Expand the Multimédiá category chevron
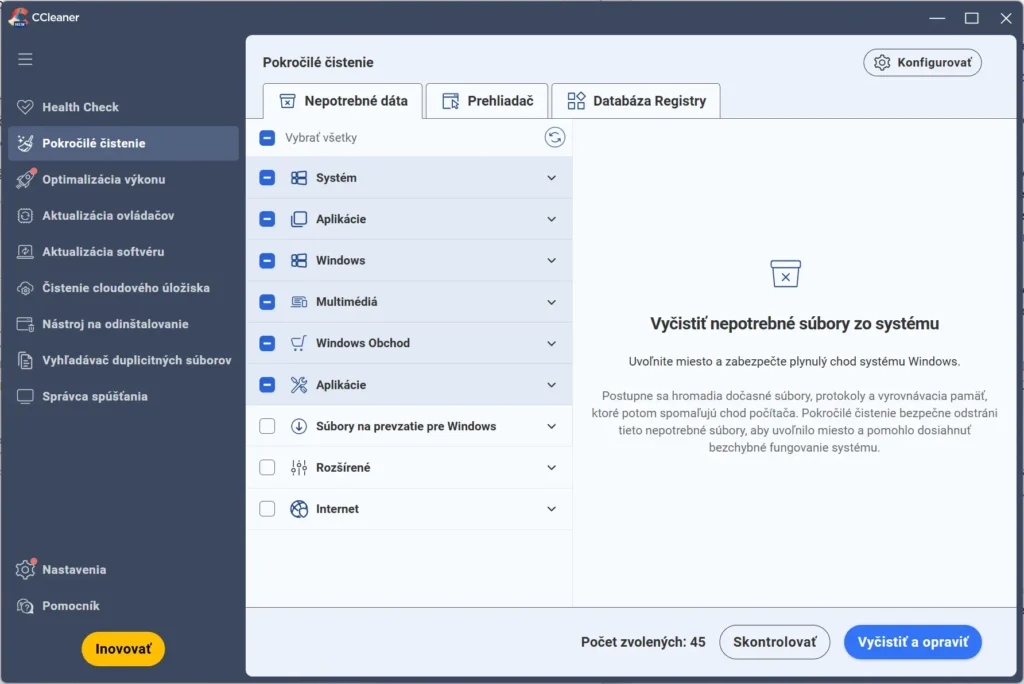The height and width of the screenshot is (684, 1024). (551, 302)
